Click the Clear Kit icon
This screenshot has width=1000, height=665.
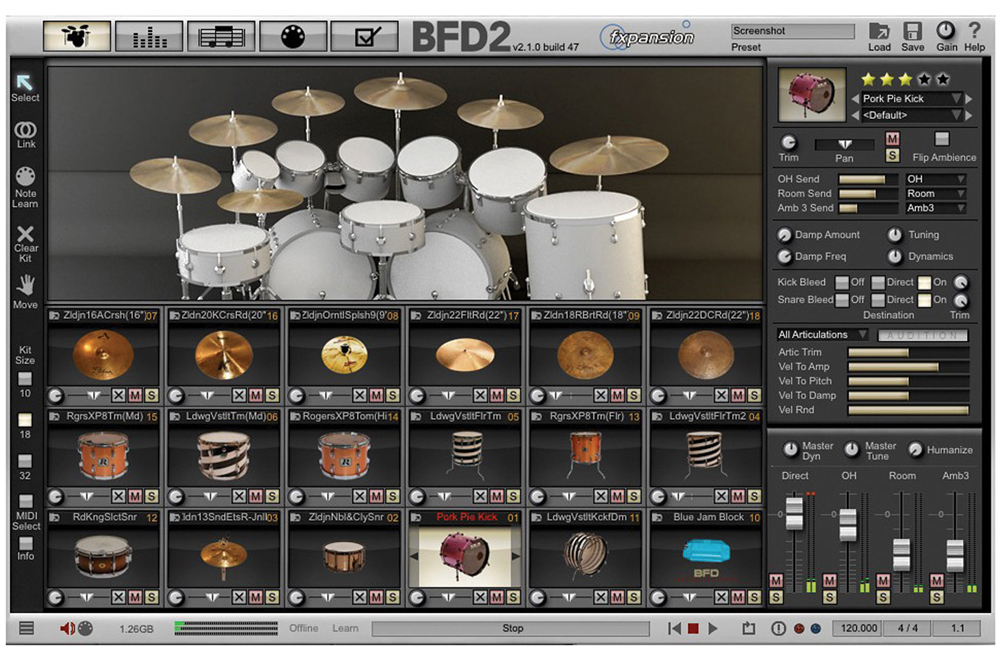pos(26,233)
